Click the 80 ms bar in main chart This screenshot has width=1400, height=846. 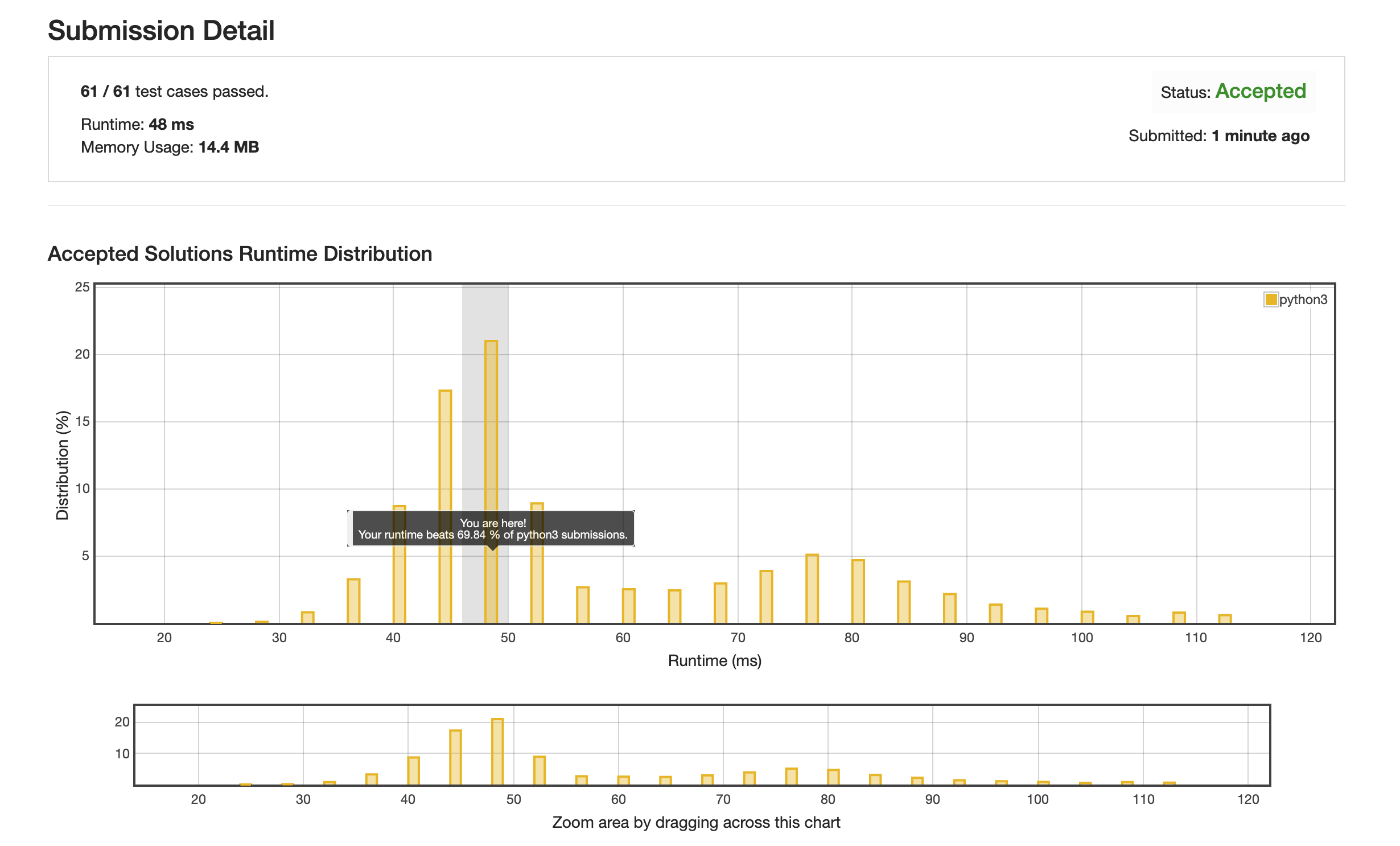point(858,592)
